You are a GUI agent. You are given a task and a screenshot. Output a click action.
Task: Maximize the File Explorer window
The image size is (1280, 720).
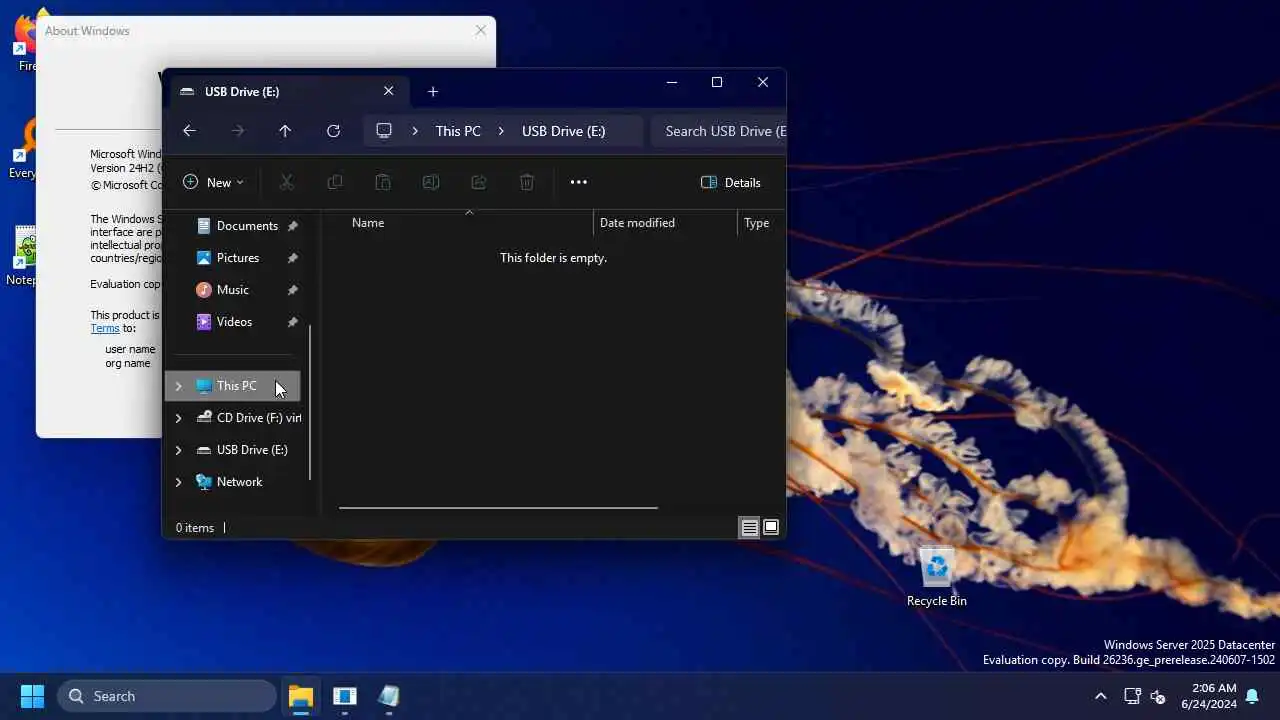pos(717,83)
